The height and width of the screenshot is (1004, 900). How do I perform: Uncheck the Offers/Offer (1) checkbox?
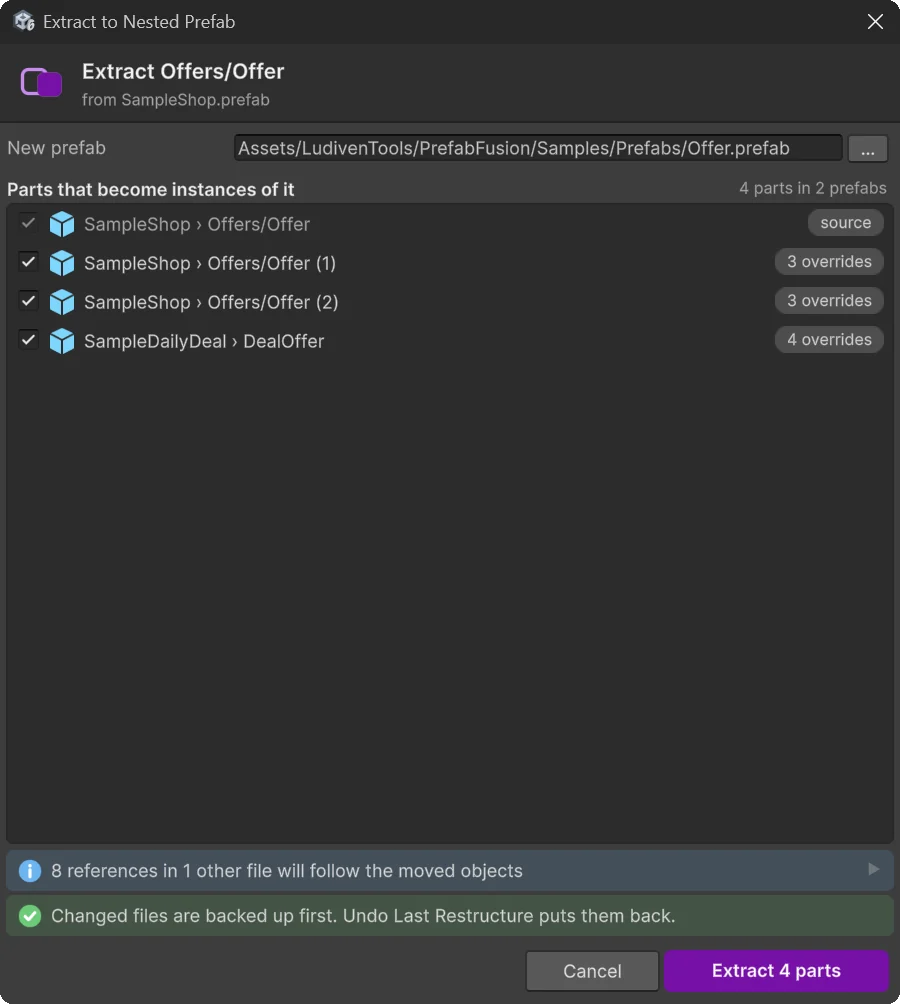coord(28,262)
